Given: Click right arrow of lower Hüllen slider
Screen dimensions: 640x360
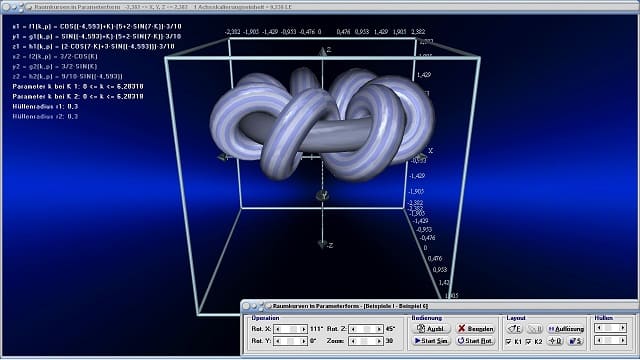Looking at the screenshot, I should click(622, 340).
